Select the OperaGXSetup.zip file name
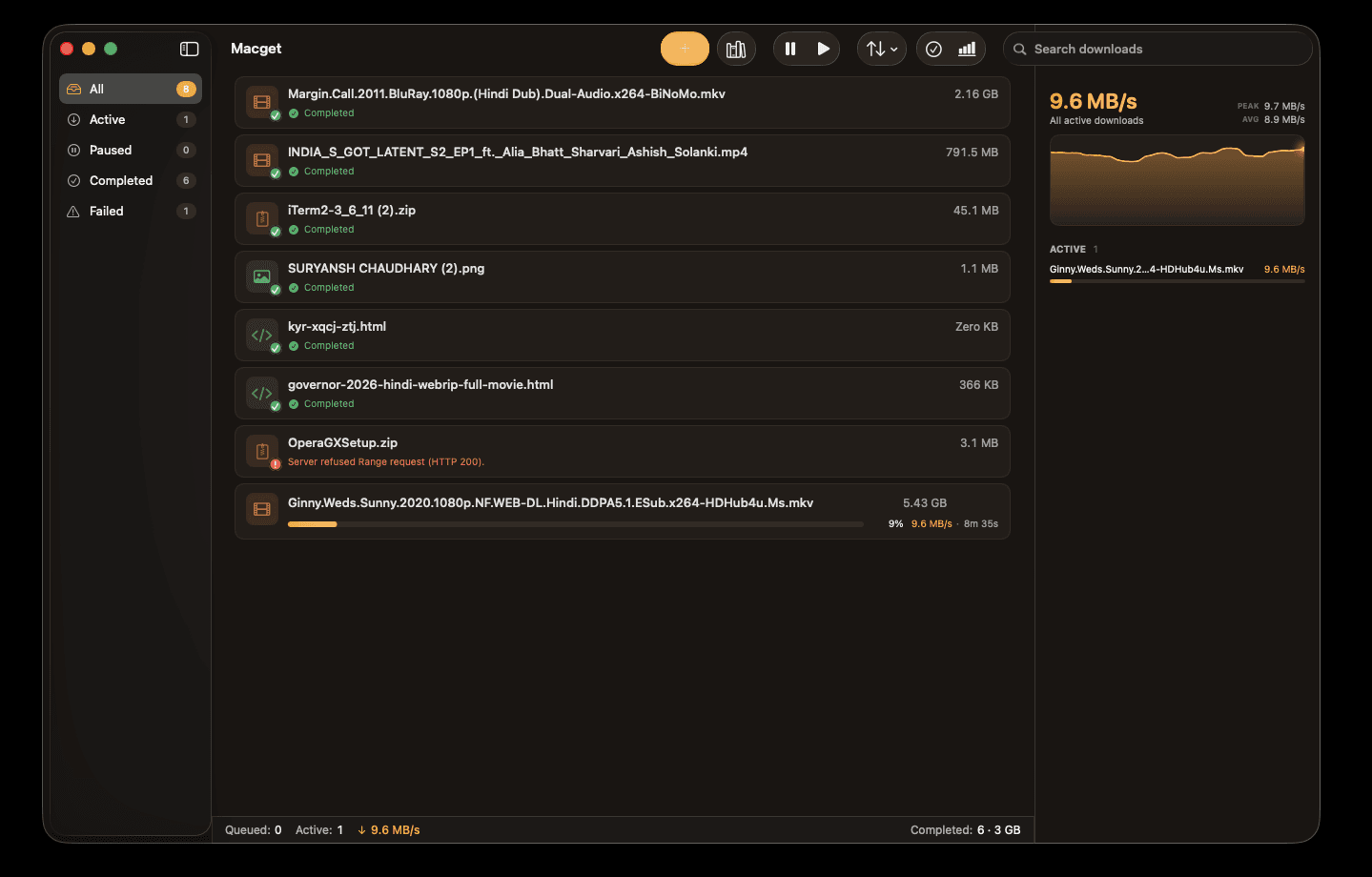The image size is (1372, 877). click(x=342, y=442)
